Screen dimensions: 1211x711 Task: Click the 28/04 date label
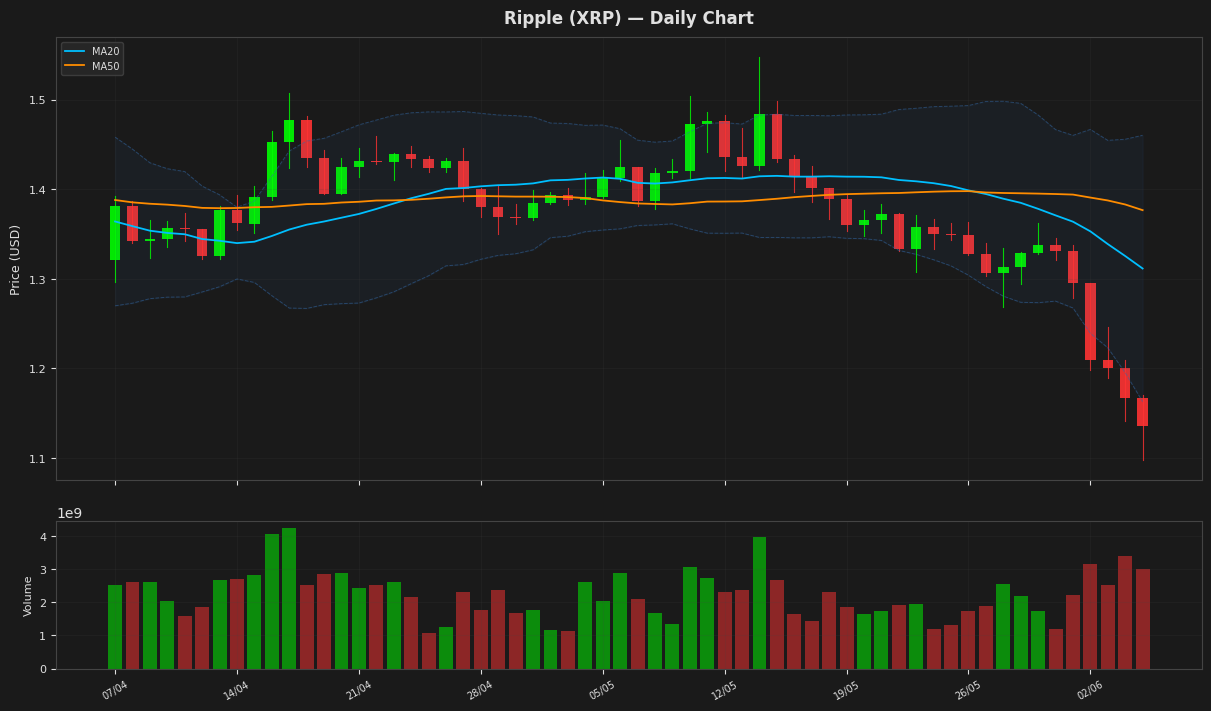(x=480, y=690)
